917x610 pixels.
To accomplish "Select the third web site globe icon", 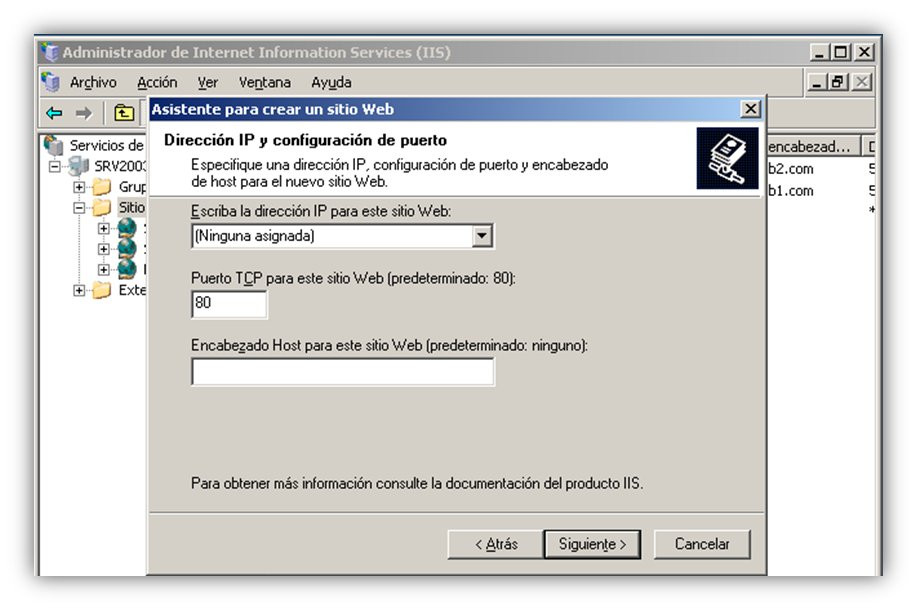I will pyautogui.click(x=127, y=269).
